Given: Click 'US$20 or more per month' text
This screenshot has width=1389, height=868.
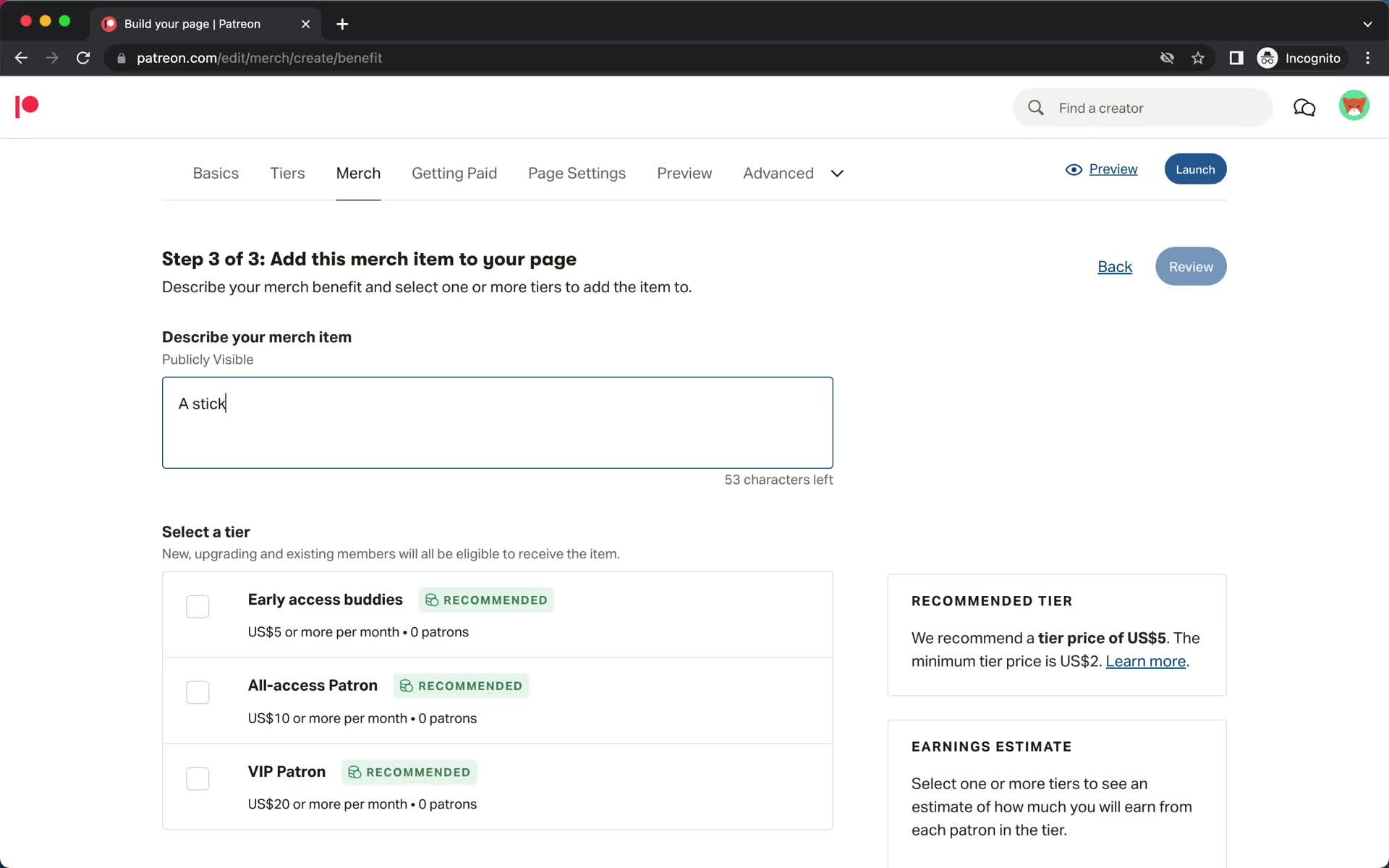Looking at the screenshot, I should tap(328, 804).
